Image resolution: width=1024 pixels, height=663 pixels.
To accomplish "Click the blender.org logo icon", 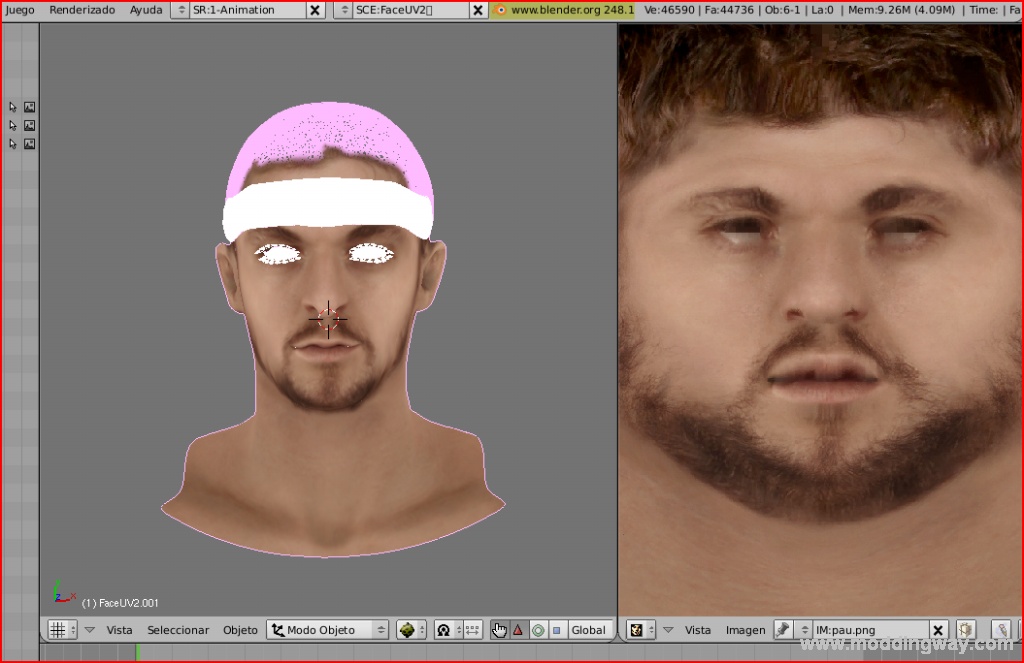I will tap(501, 10).
